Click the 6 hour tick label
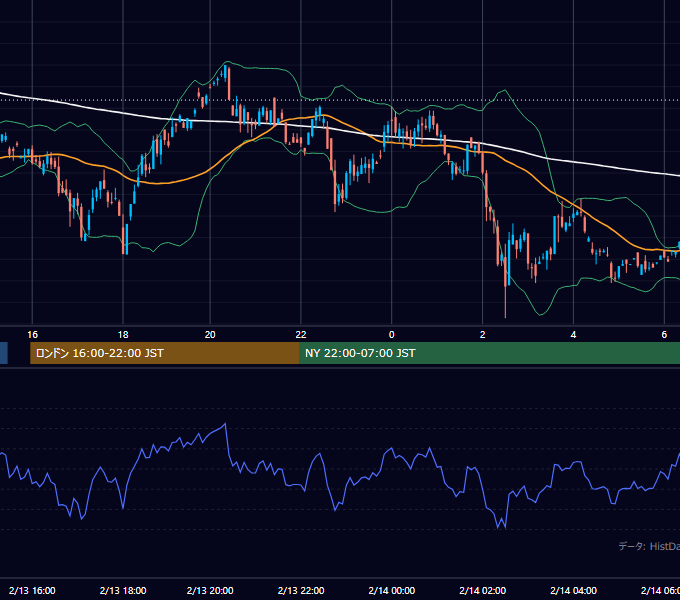The width and height of the screenshot is (680, 600). tap(664, 335)
